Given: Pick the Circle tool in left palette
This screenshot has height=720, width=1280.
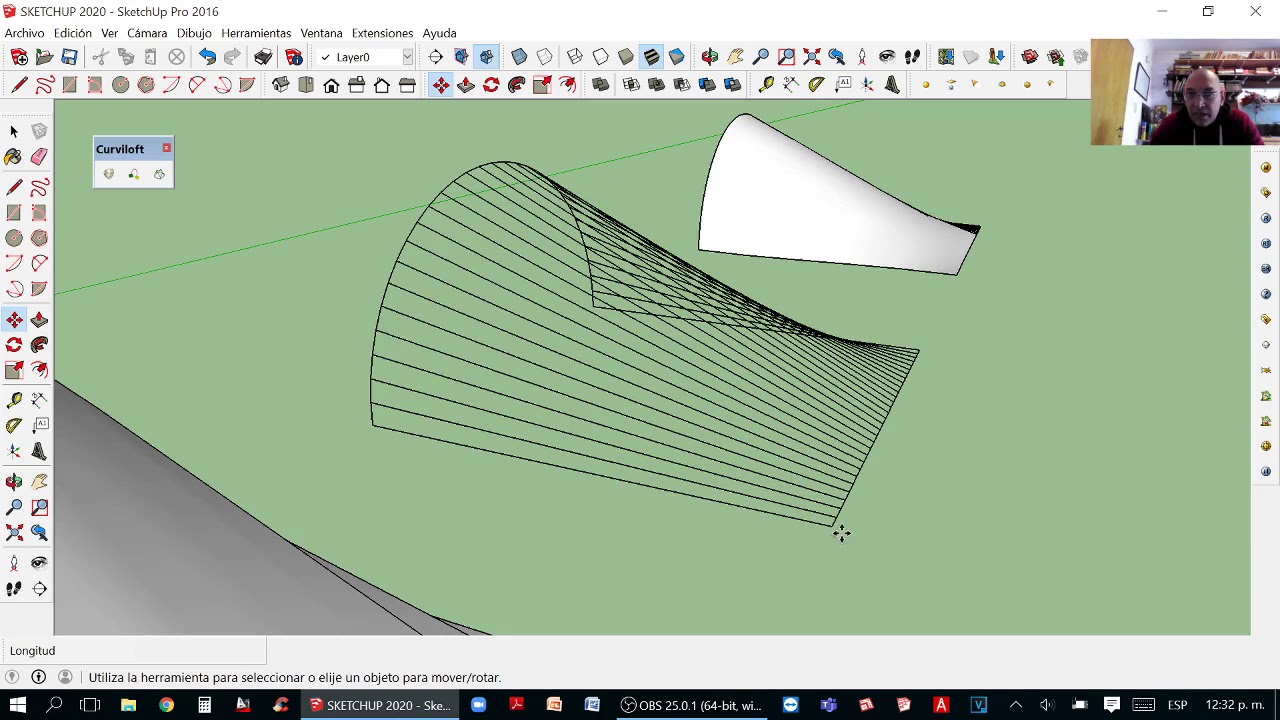Looking at the screenshot, I should 14,238.
